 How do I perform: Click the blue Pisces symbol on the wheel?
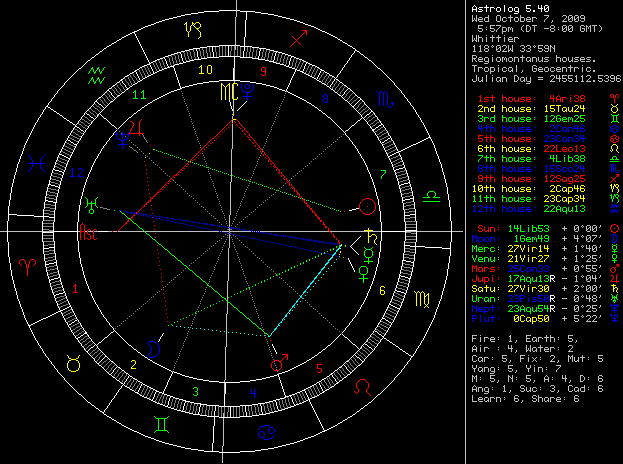coord(37,160)
